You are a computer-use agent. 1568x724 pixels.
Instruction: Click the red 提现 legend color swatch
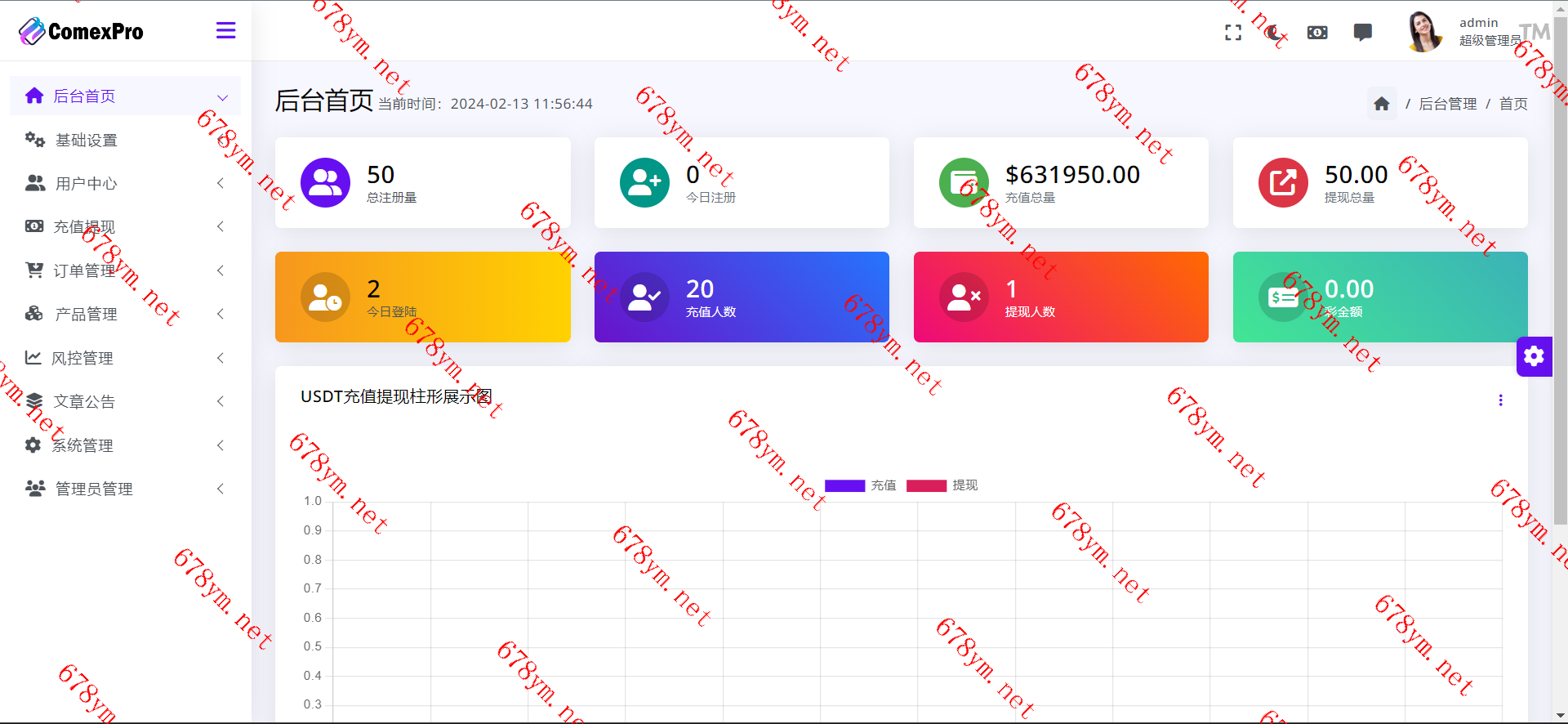(x=926, y=485)
